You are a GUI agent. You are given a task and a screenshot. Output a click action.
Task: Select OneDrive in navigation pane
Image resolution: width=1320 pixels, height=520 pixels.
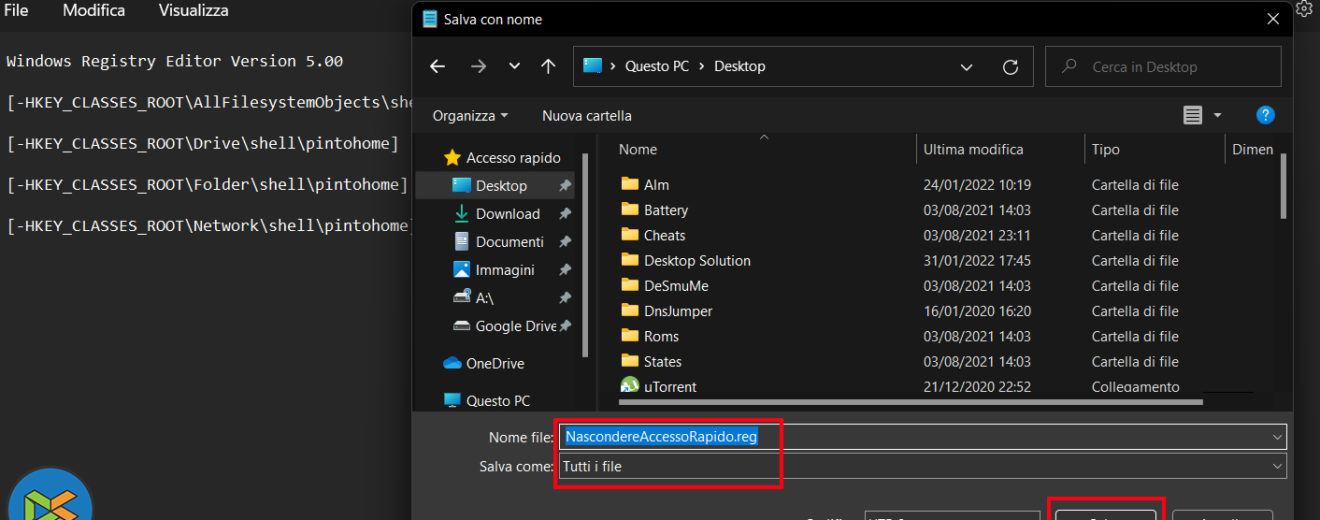point(494,364)
